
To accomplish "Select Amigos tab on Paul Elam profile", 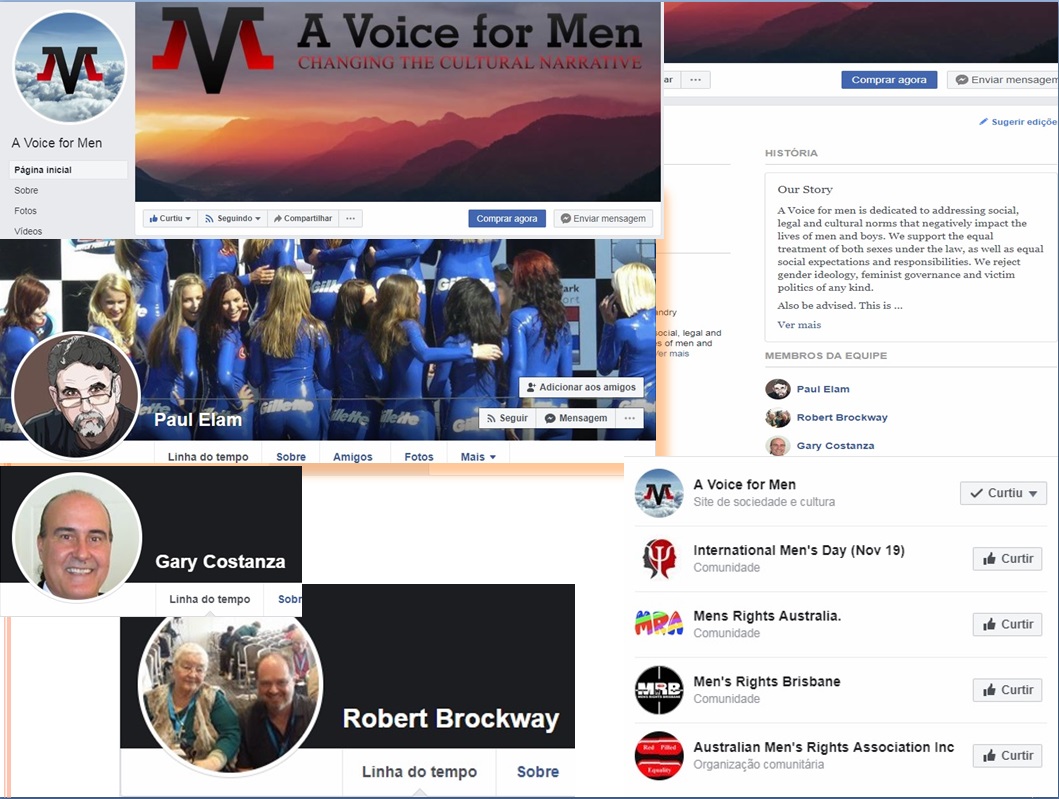I will pyautogui.click(x=353, y=457).
